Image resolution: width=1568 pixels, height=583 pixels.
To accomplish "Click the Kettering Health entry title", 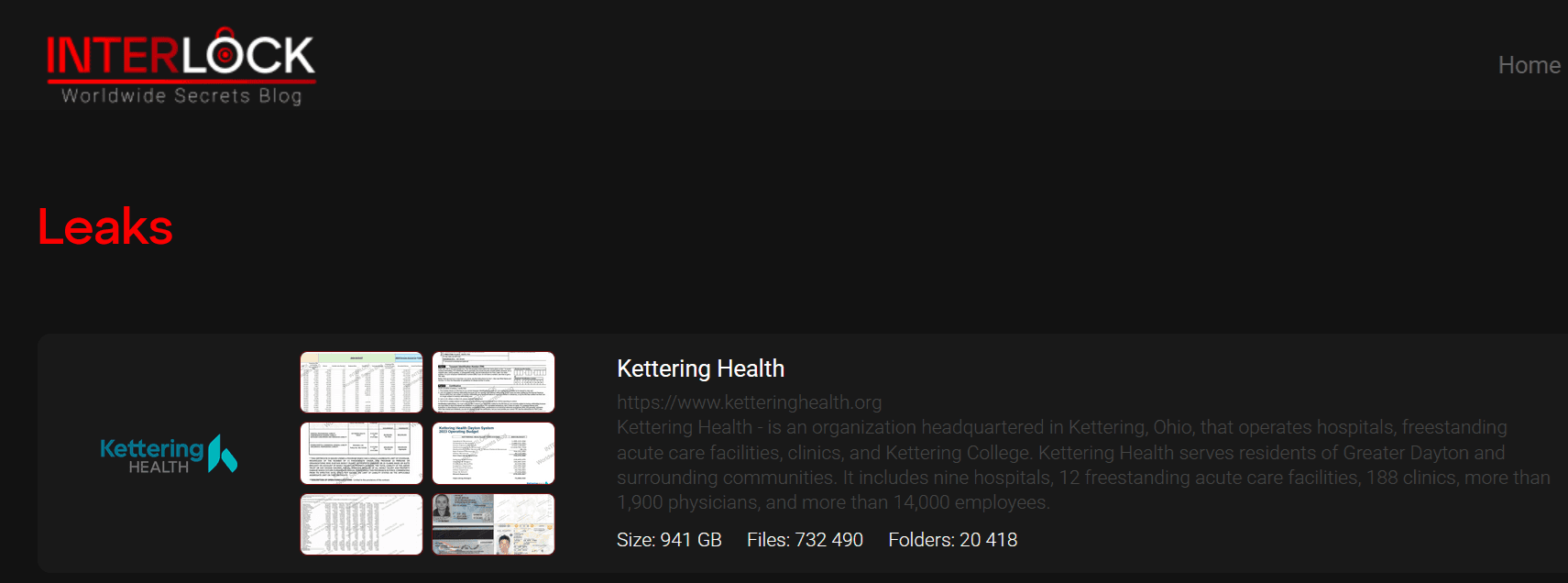I will tap(700, 368).
